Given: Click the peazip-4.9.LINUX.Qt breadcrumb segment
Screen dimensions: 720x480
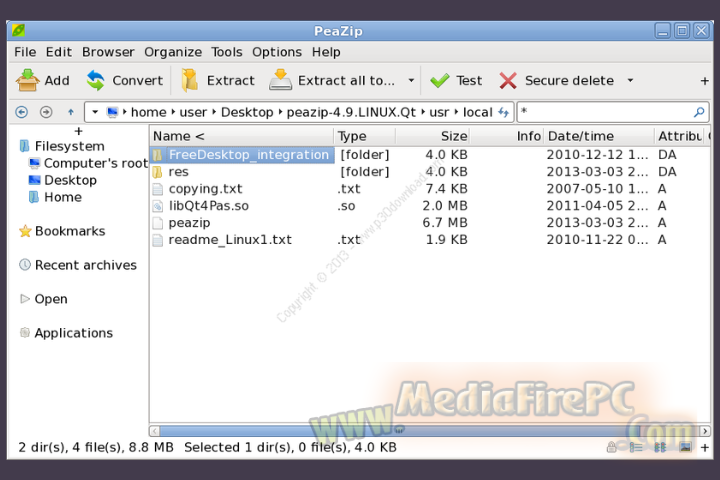Looking at the screenshot, I should pyautogui.click(x=351, y=112).
